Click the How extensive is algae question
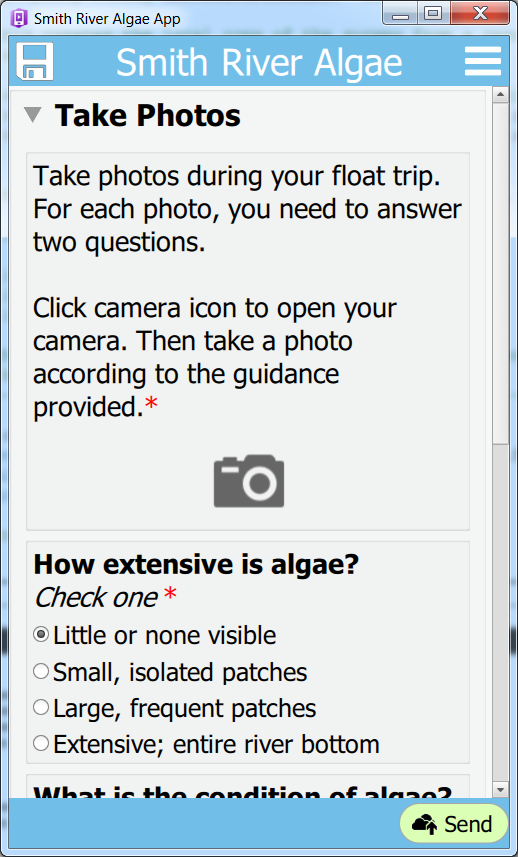The image size is (518, 857). click(196, 565)
